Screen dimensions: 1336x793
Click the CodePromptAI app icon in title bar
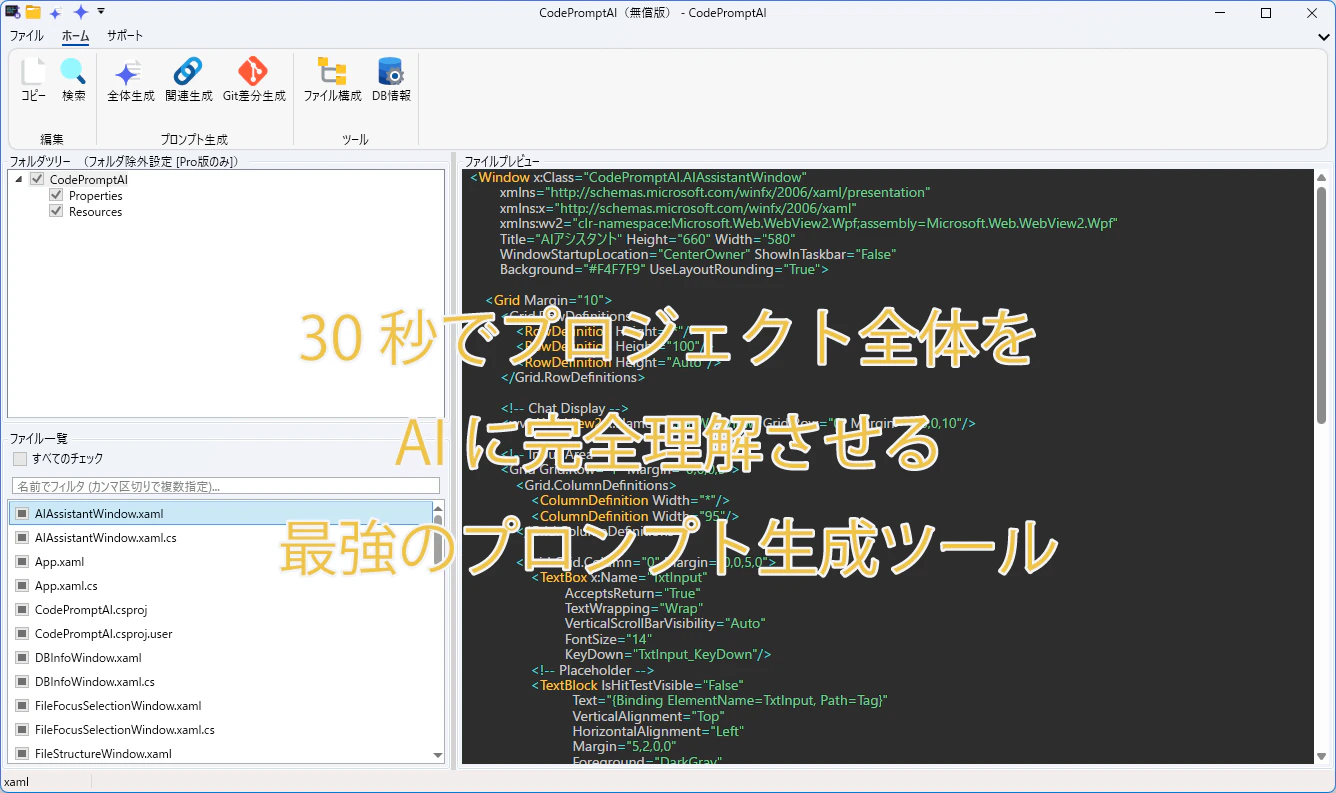click(12, 13)
